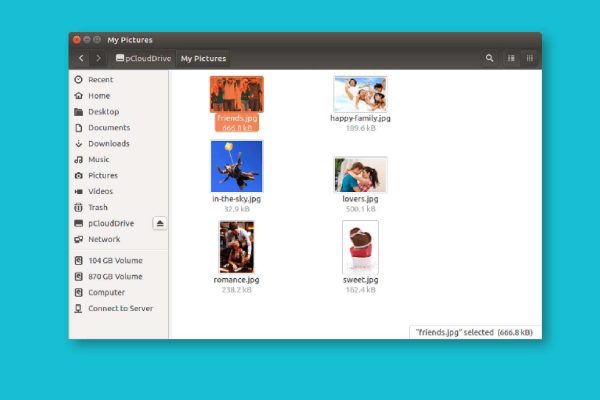This screenshot has width=600, height=400.
Task: Click the "friends.jpg" selected status text
Action: tap(474, 332)
